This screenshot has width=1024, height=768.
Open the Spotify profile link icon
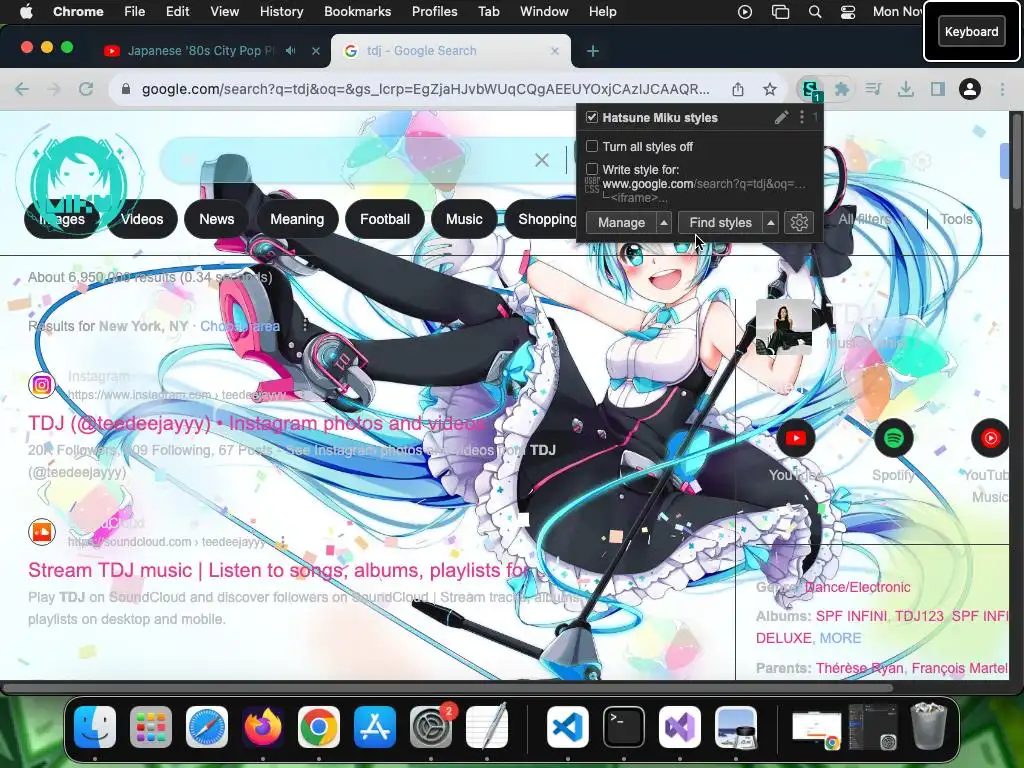(893, 438)
